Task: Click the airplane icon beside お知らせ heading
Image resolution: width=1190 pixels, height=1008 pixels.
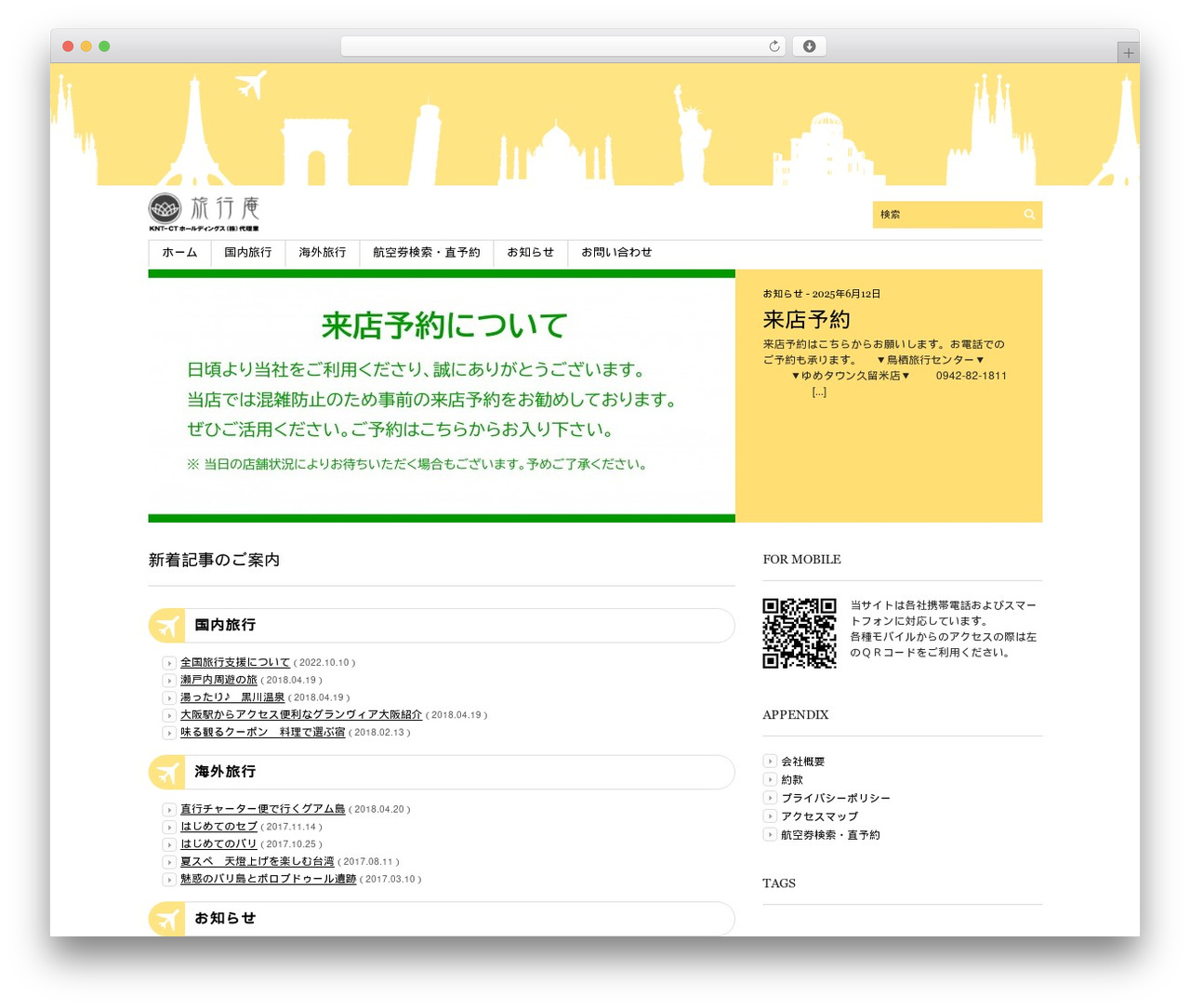Action: pyautogui.click(x=167, y=919)
